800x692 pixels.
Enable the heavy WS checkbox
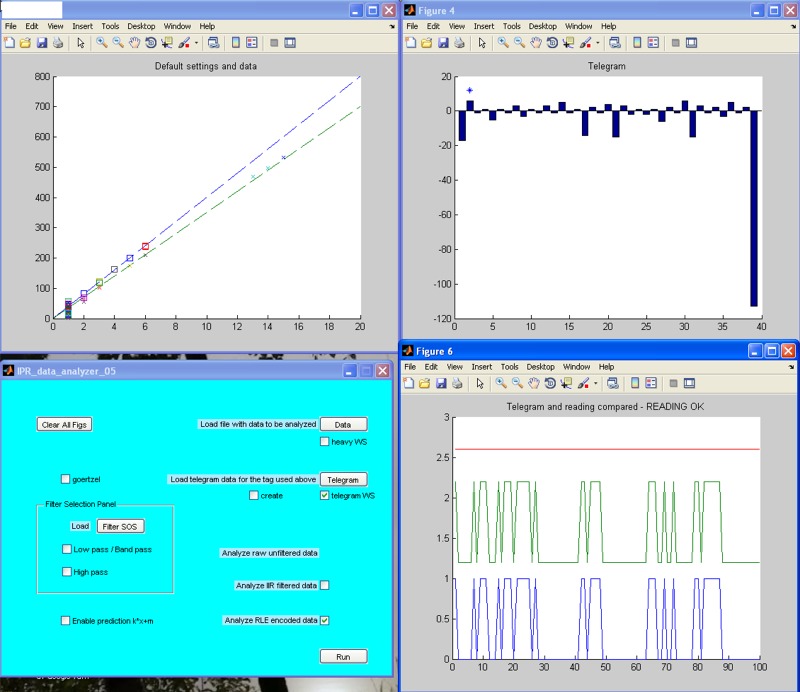(x=324, y=441)
